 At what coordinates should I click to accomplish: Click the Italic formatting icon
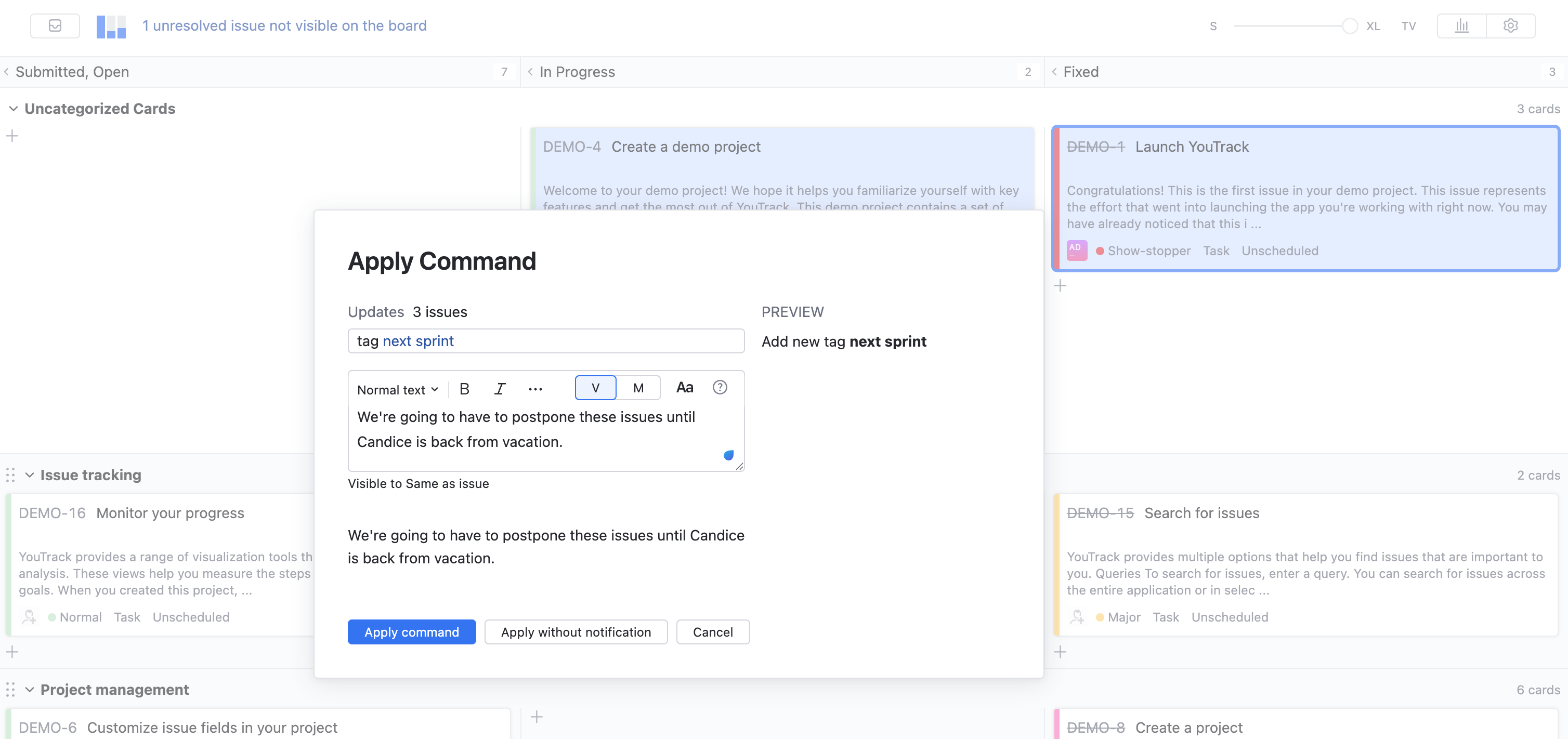point(500,389)
